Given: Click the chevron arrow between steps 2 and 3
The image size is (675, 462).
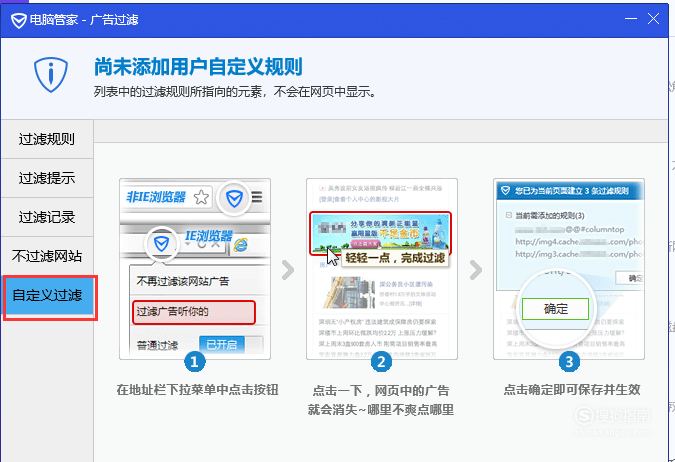Looking at the screenshot, I should pyautogui.click(x=475, y=270).
